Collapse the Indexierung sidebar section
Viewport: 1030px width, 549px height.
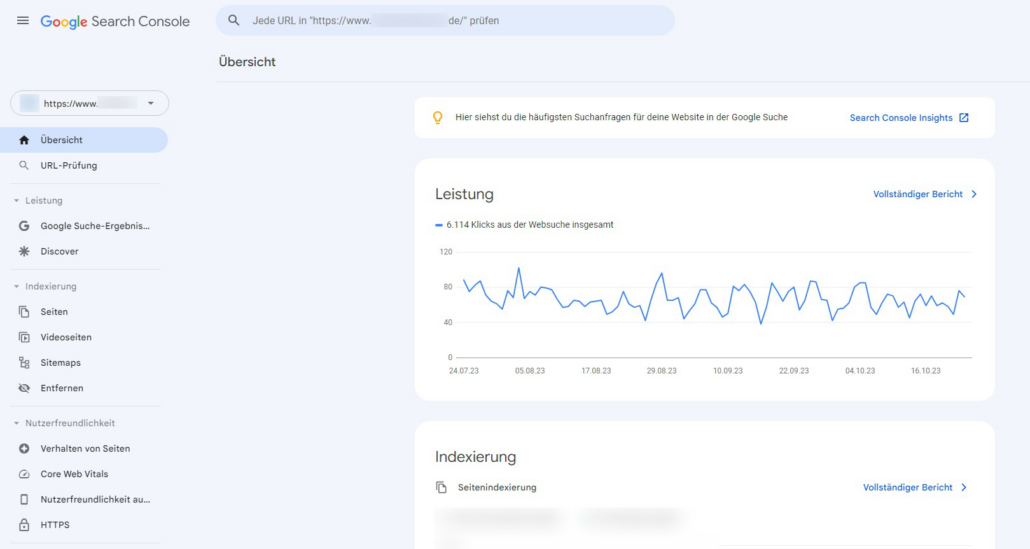tap(45, 286)
